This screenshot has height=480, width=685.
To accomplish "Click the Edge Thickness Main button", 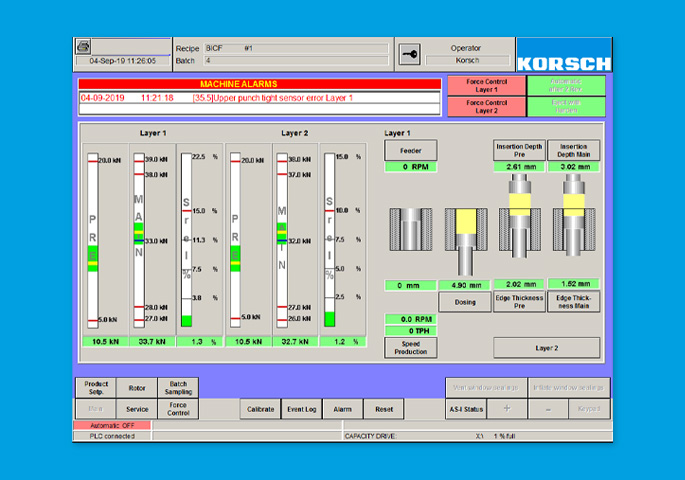I will tap(574, 302).
